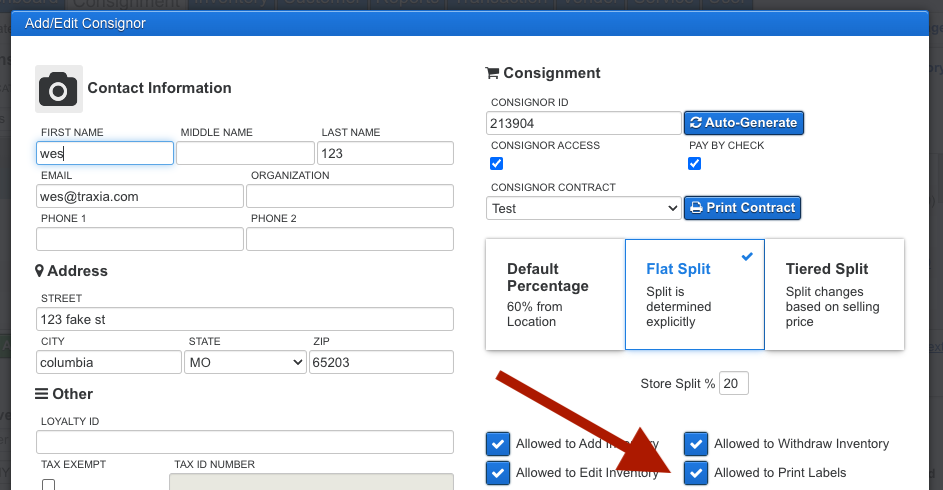Click the Loyalty ID input field
Viewport: 943px width, 490px height.
(244, 442)
